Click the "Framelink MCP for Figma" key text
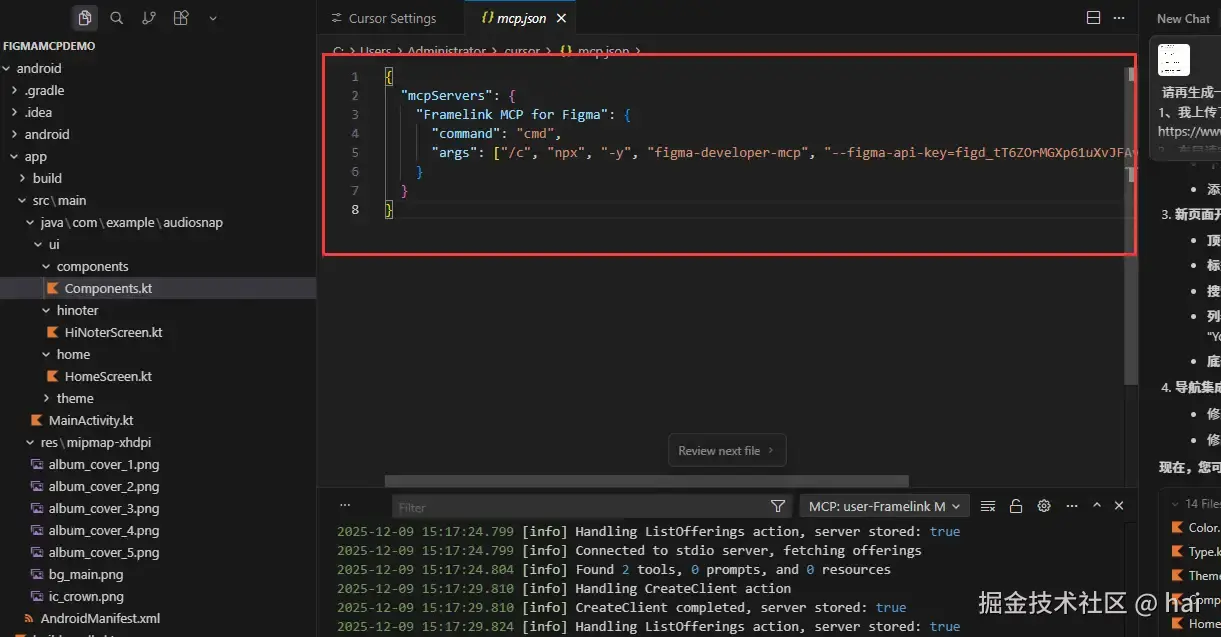 (x=513, y=115)
